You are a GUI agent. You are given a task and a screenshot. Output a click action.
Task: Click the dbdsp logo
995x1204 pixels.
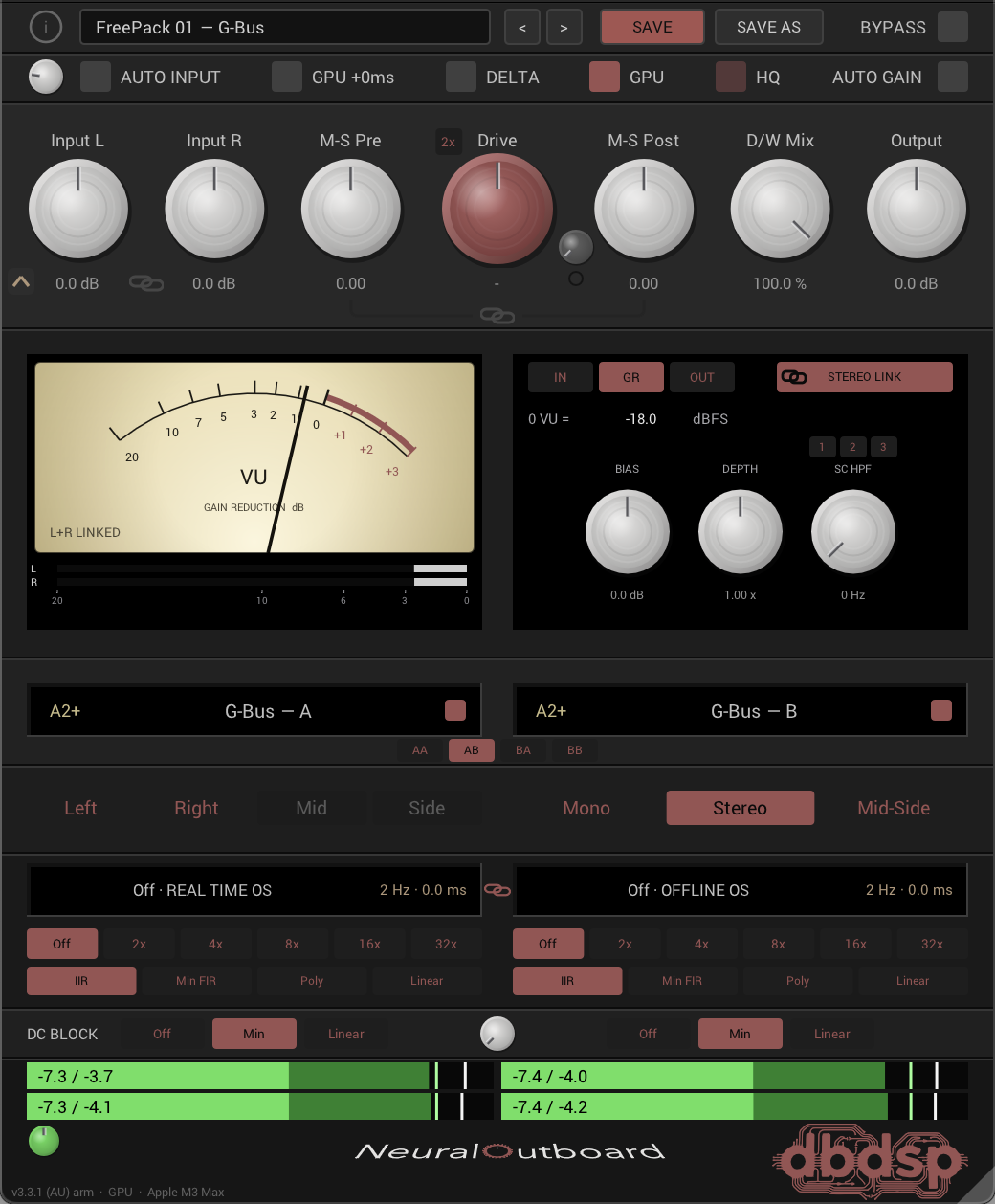coord(871,1160)
